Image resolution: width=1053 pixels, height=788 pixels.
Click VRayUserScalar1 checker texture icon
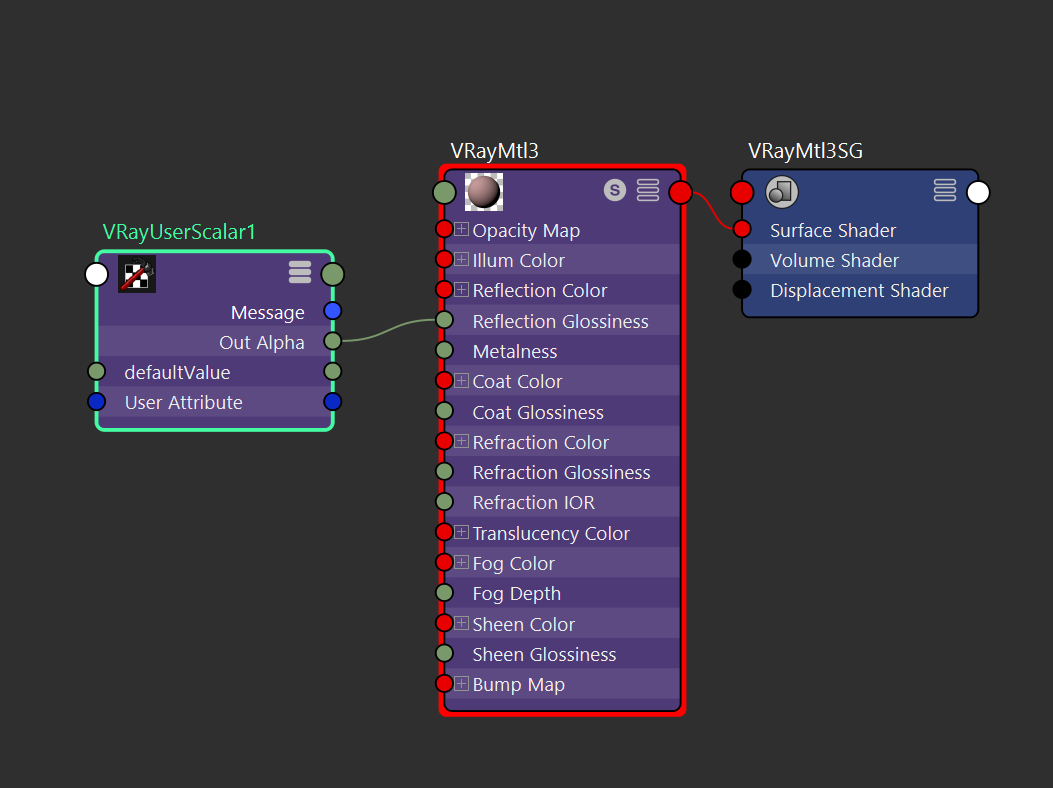(137, 274)
